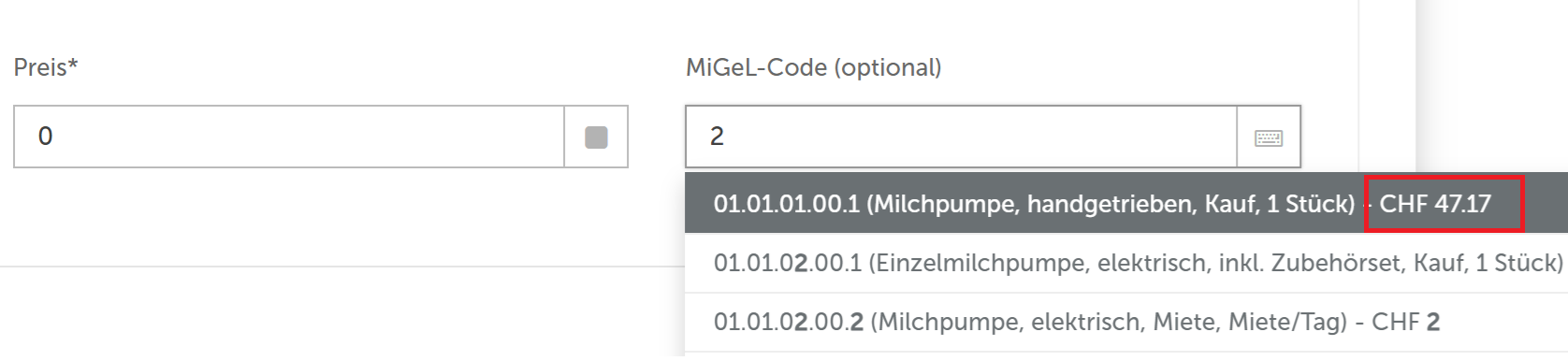Click the code 01.01.01.00.1 text in list

[786, 204]
